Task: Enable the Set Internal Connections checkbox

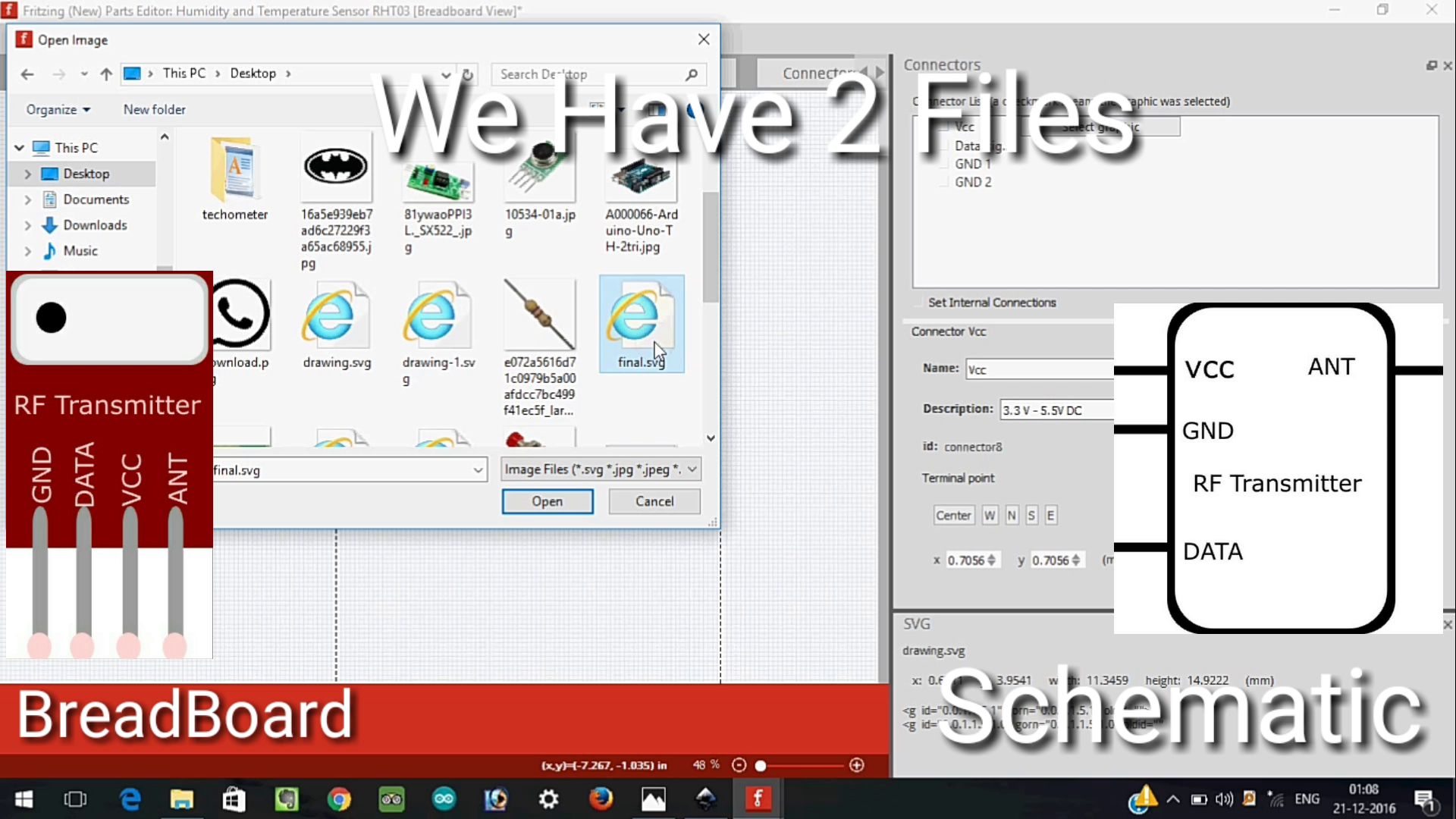Action: pos(918,303)
